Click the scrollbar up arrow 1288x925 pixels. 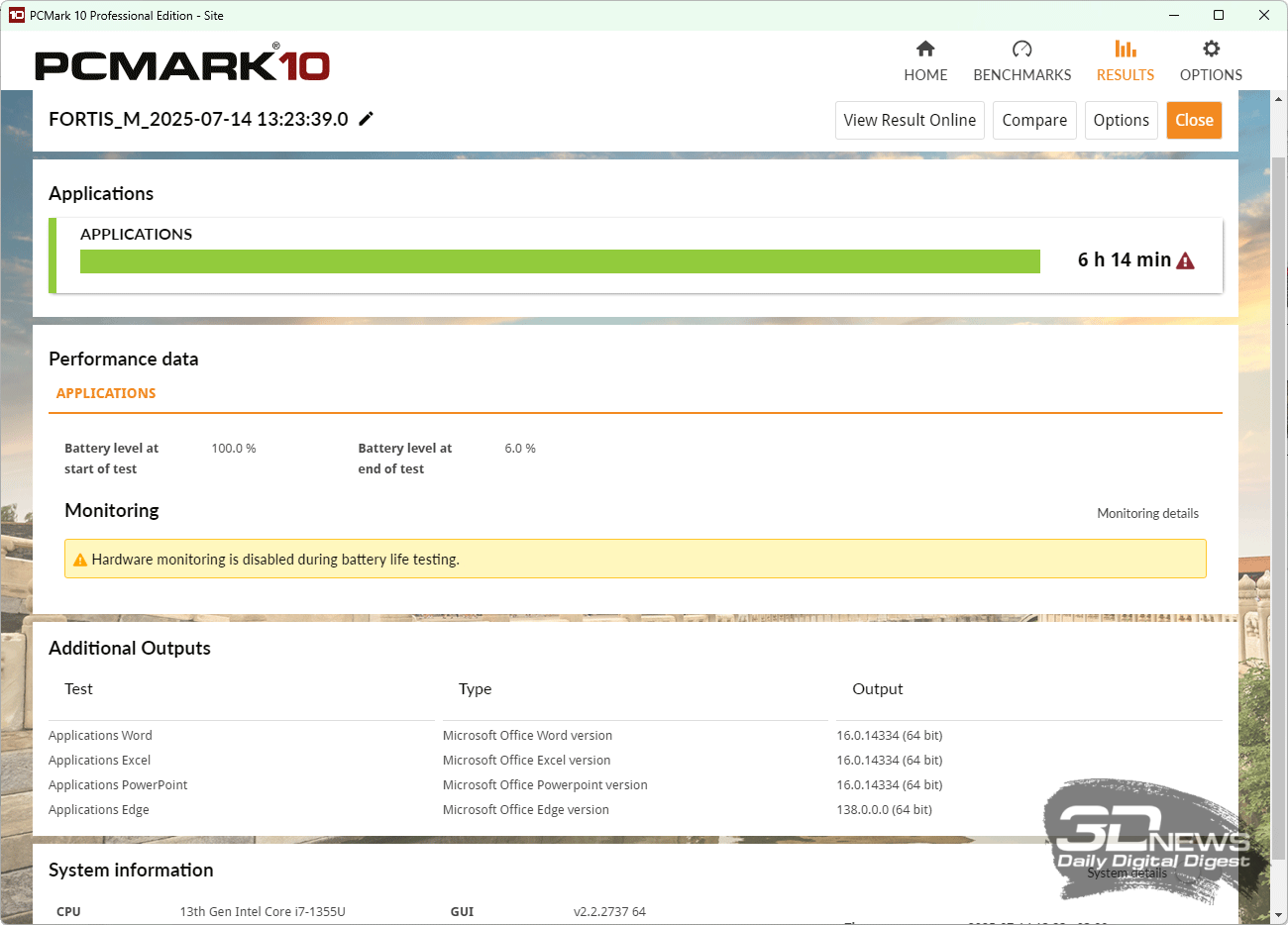(x=1278, y=98)
